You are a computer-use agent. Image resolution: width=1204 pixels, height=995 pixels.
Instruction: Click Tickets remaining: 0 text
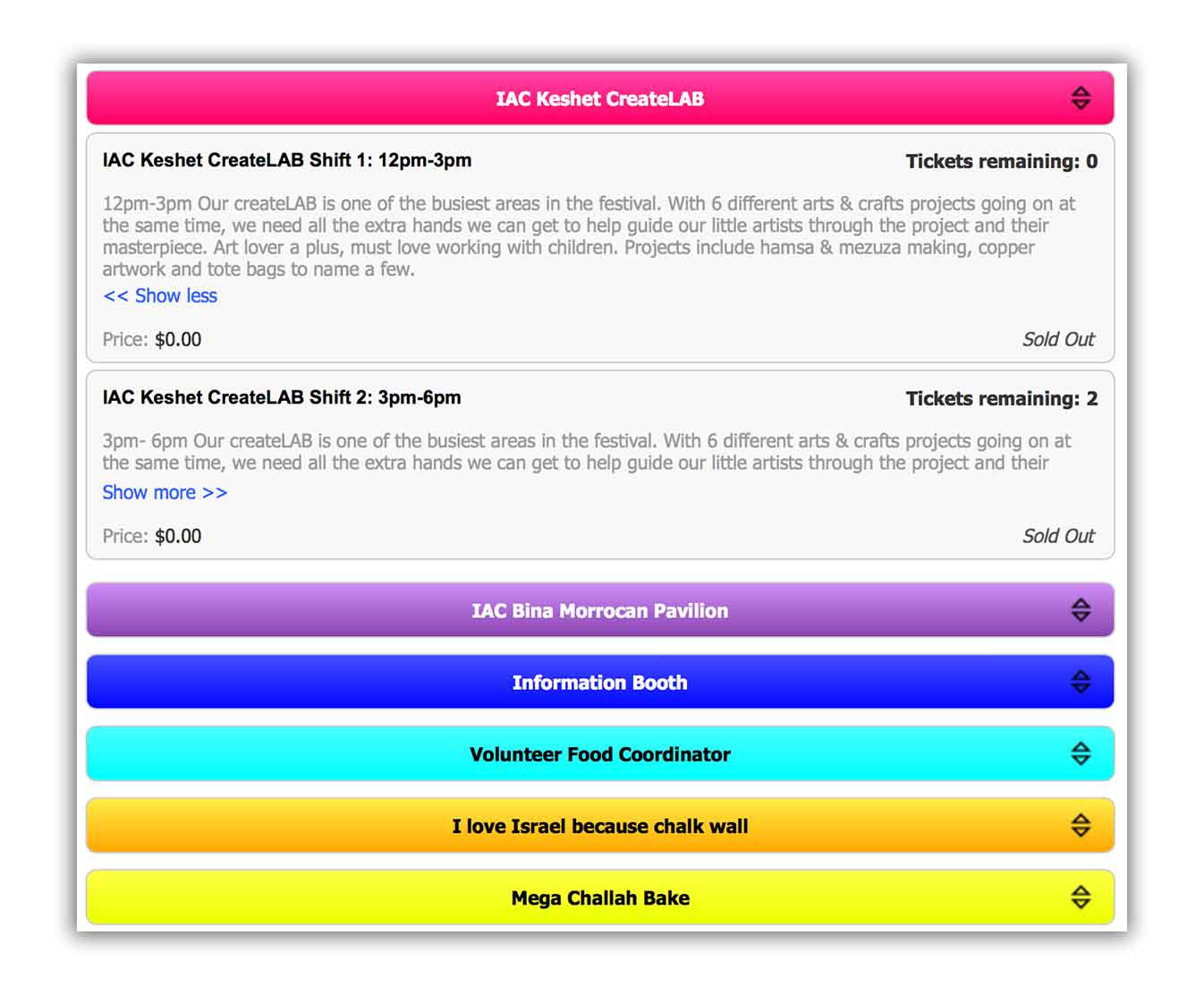(1002, 161)
